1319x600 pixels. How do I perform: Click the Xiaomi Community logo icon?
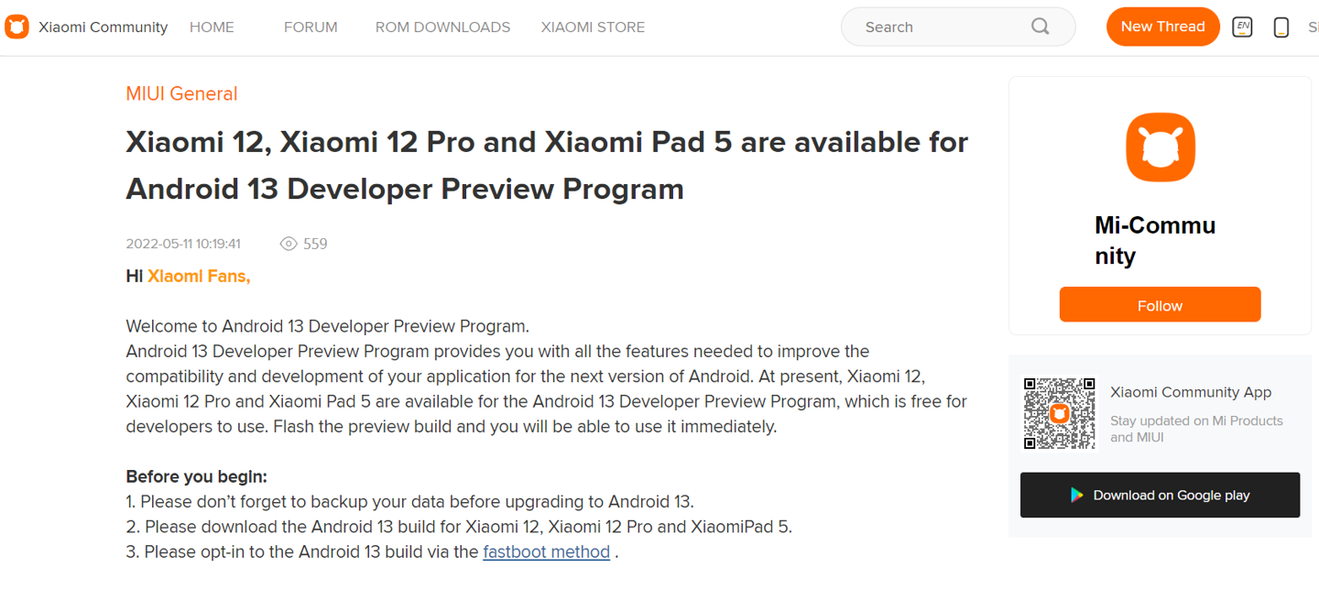[x=17, y=27]
